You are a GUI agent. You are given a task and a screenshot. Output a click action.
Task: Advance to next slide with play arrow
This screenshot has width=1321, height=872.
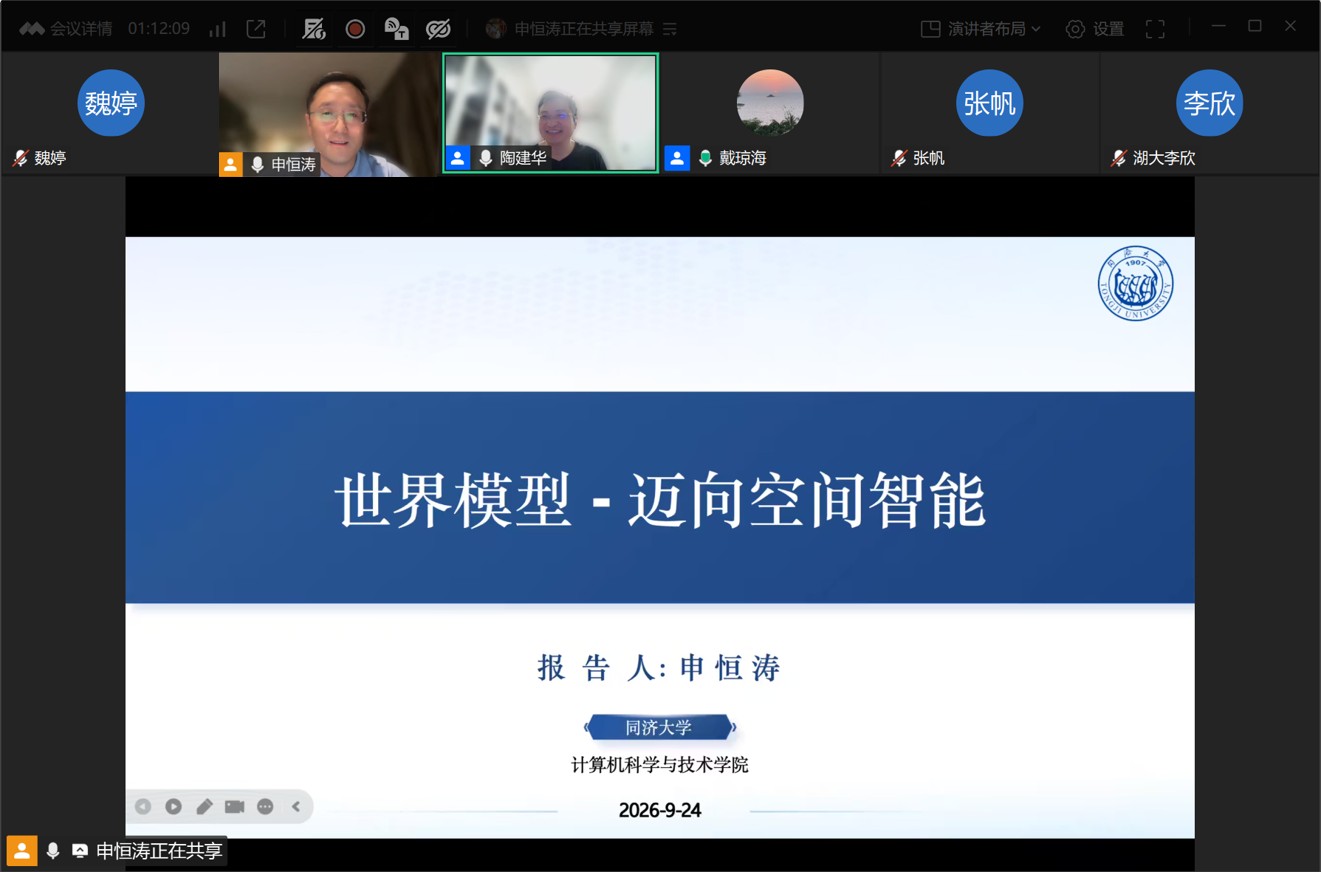point(173,806)
